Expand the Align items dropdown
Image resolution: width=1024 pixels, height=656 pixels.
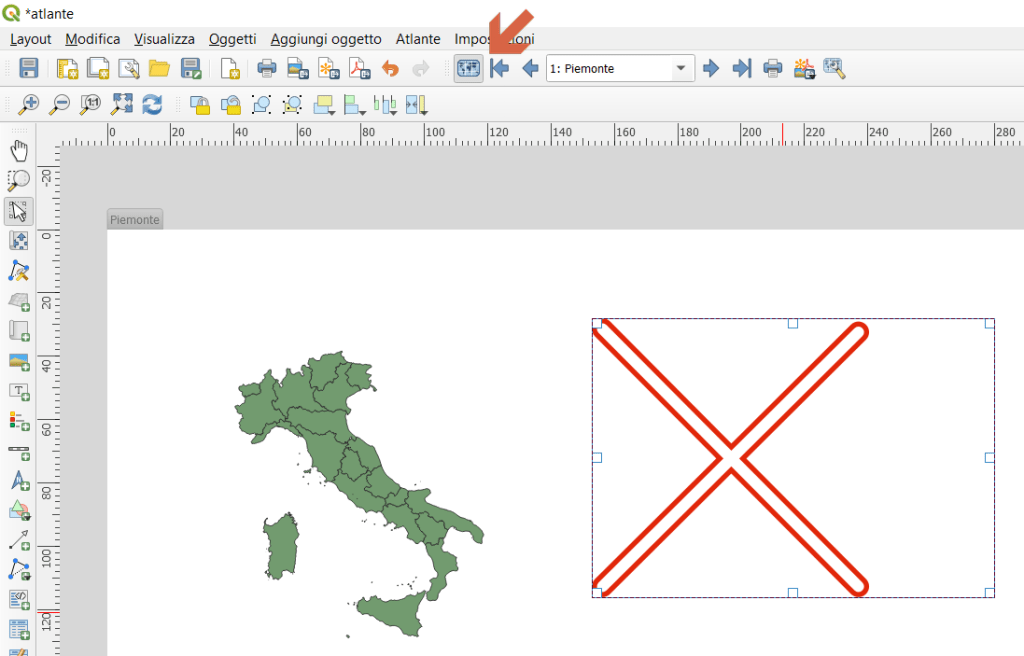tap(355, 104)
